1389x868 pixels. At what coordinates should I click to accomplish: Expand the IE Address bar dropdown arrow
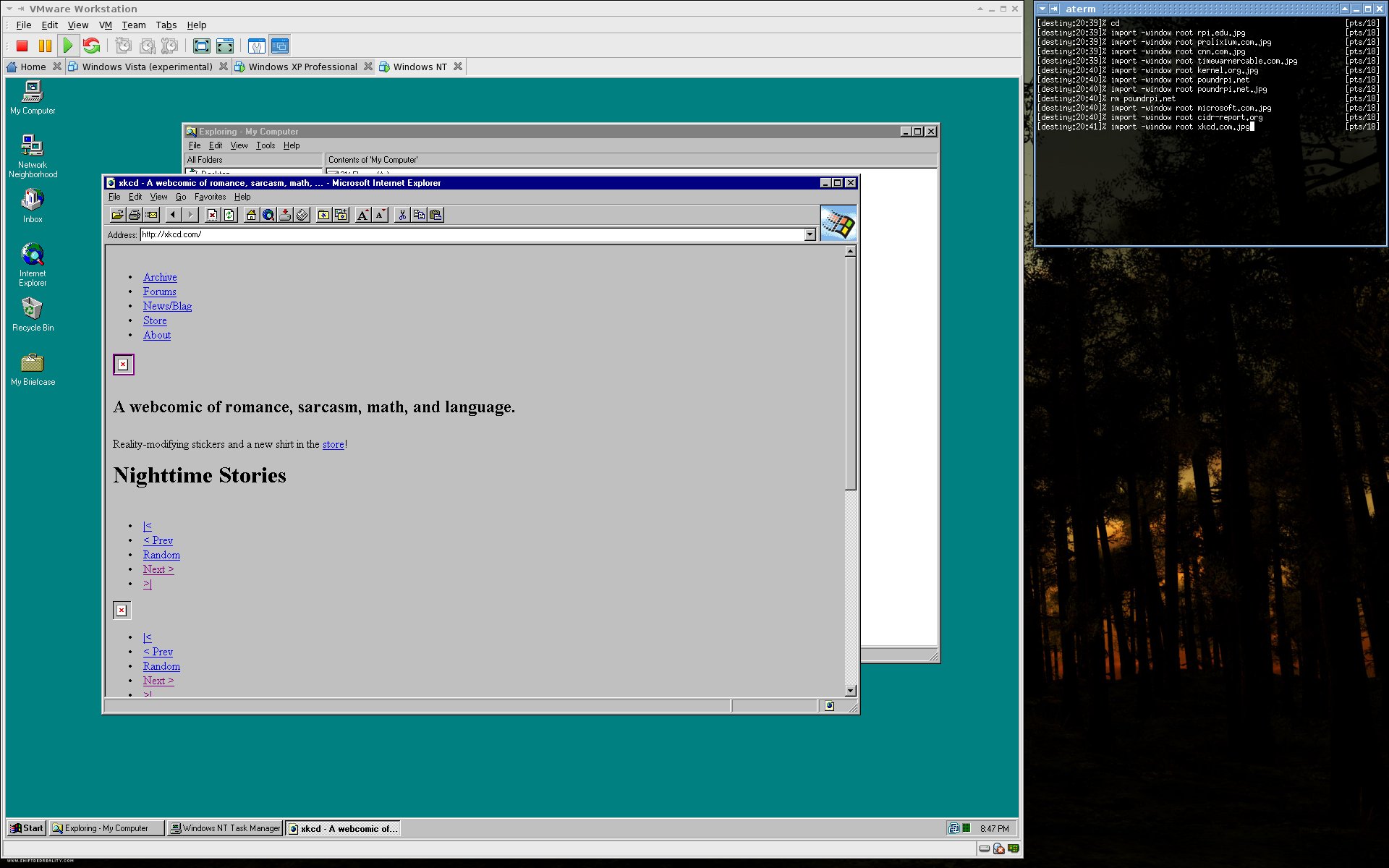[810, 234]
